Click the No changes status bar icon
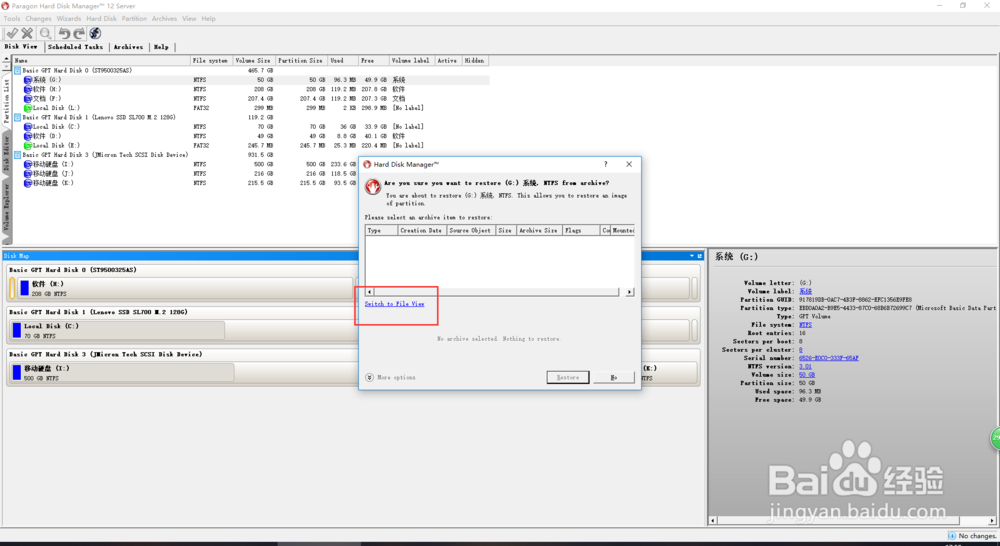The height and width of the screenshot is (546, 1000). (x=952, y=536)
